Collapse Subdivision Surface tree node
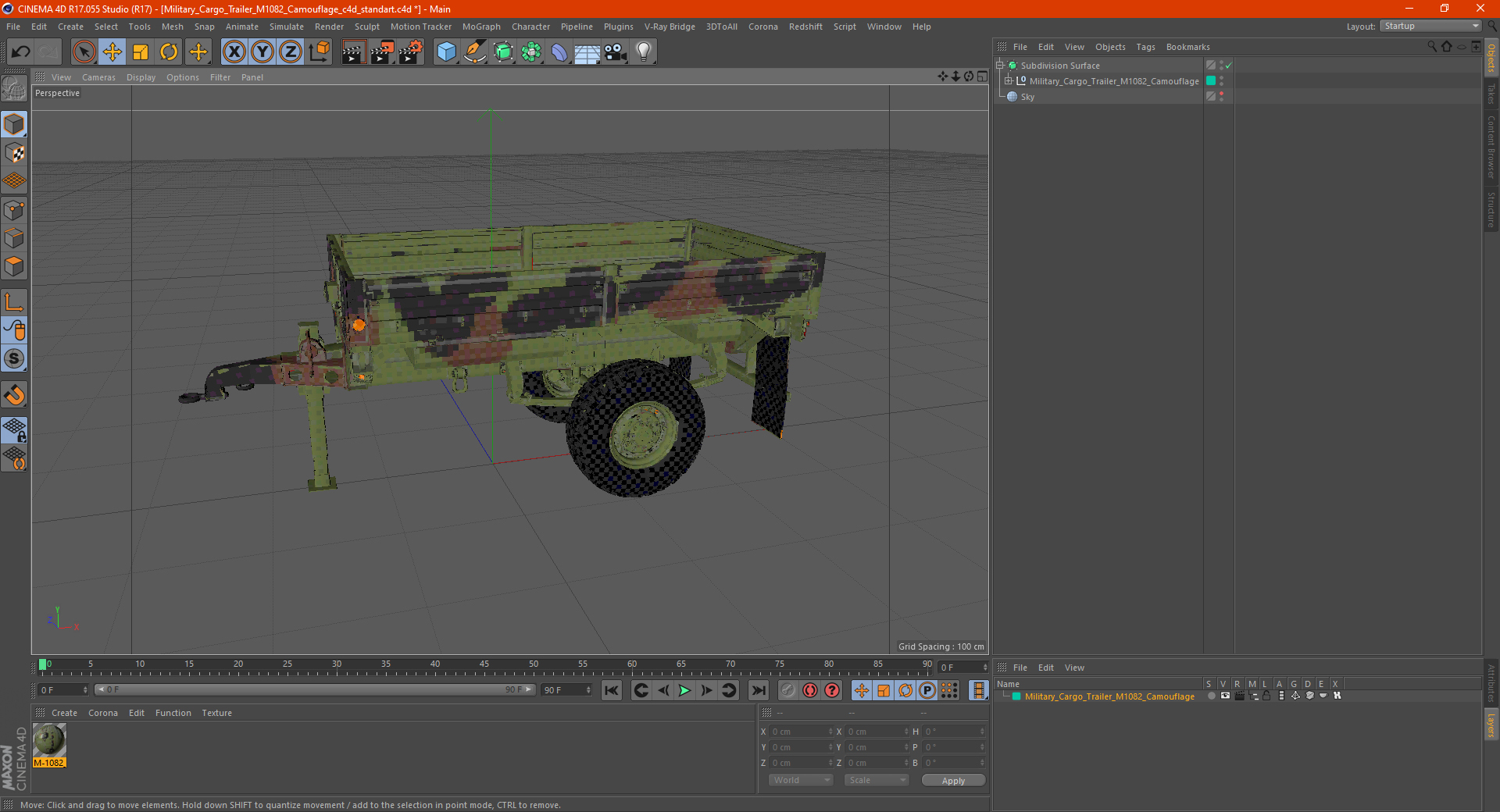Viewport: 1500px width, 812px height. pyautogui.click(x=999, y=66)
